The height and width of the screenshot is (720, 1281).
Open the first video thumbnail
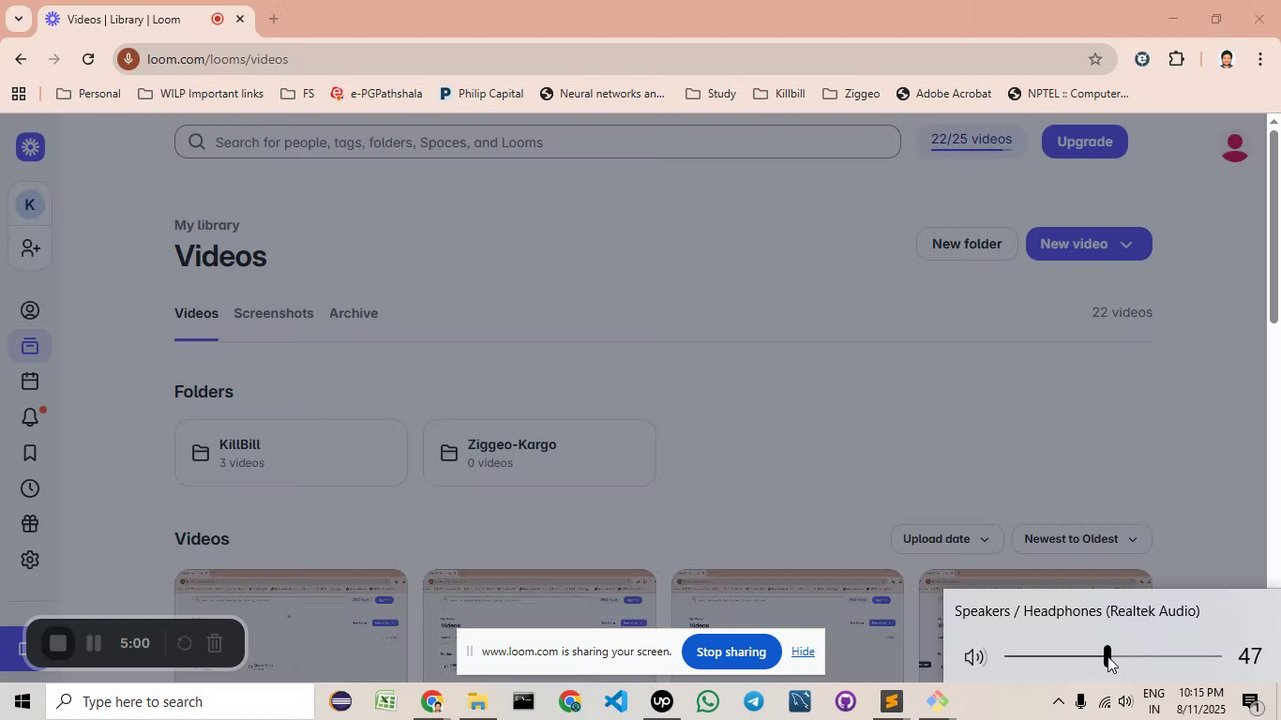291,626
